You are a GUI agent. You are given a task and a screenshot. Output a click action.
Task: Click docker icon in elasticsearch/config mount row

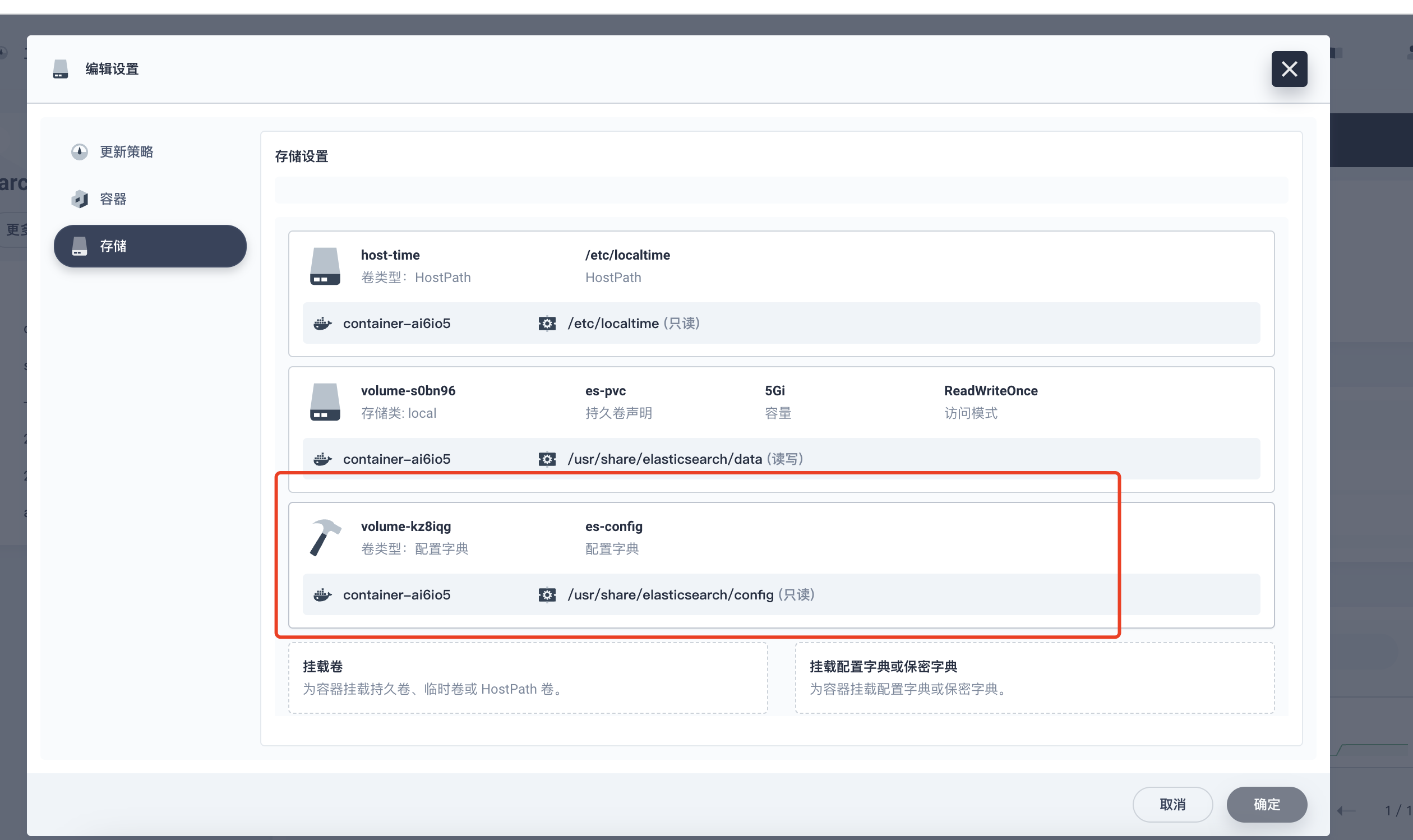(x=322, y=595)
